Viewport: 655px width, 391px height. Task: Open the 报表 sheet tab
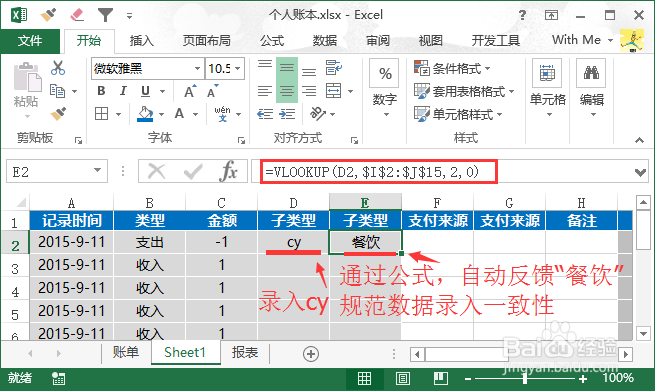point(245,353)
